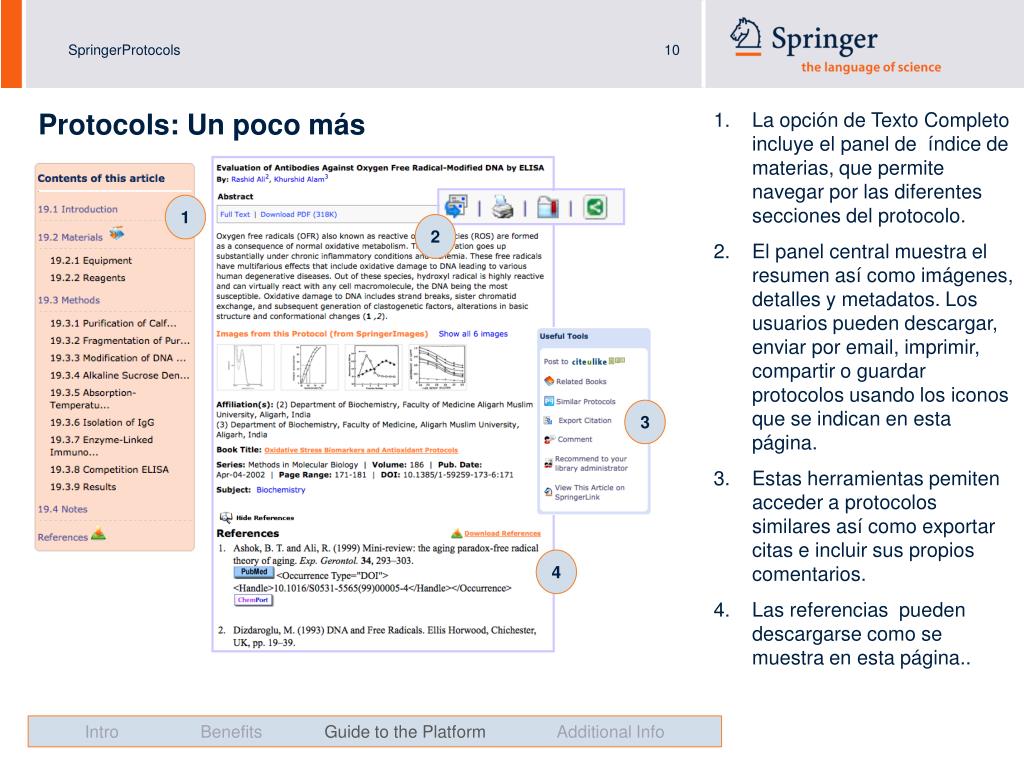Click Download References link text
This screenshot has height=768, width=1024.
coord(502,534)
